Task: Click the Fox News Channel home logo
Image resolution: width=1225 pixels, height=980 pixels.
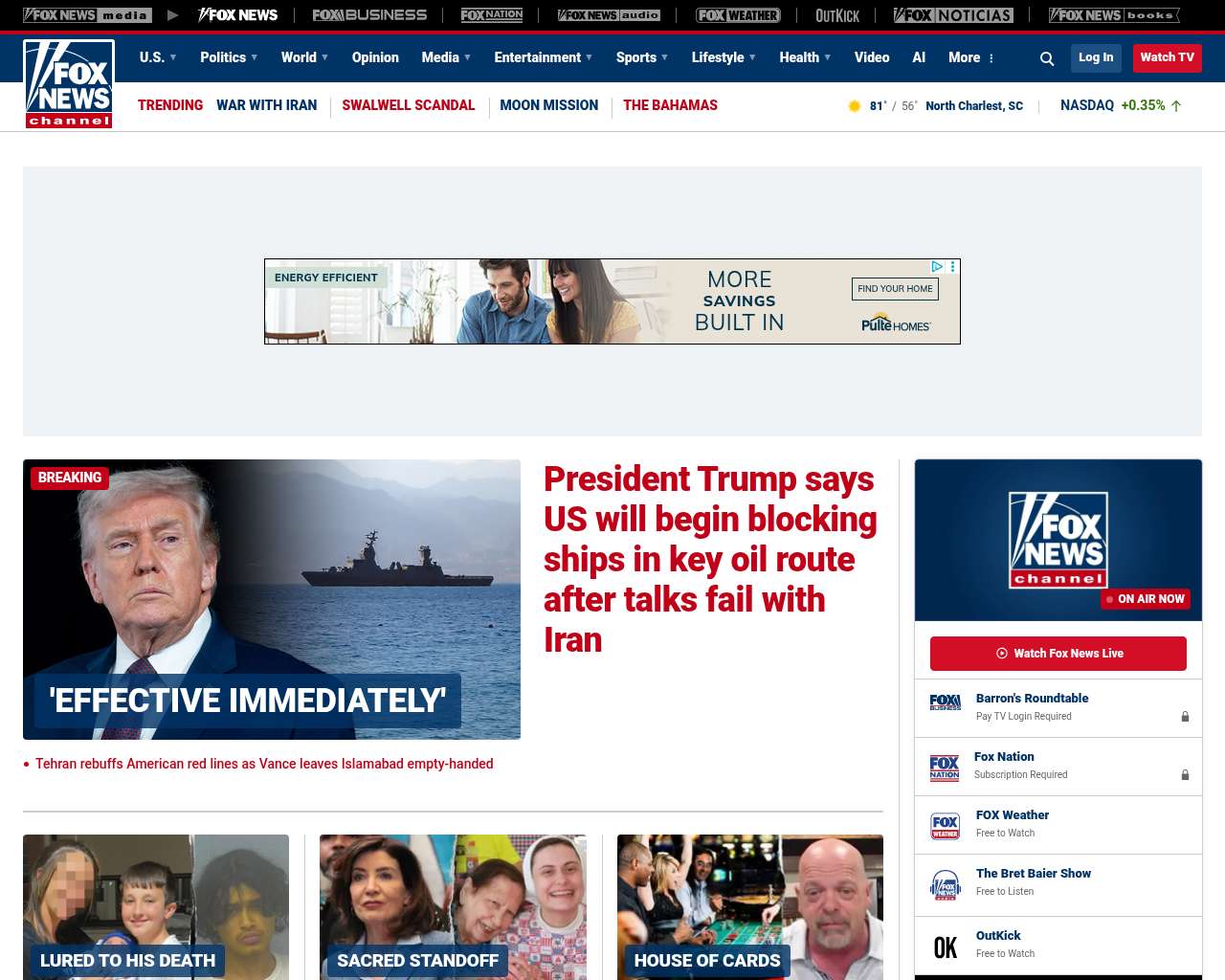Action: [69, 84]
